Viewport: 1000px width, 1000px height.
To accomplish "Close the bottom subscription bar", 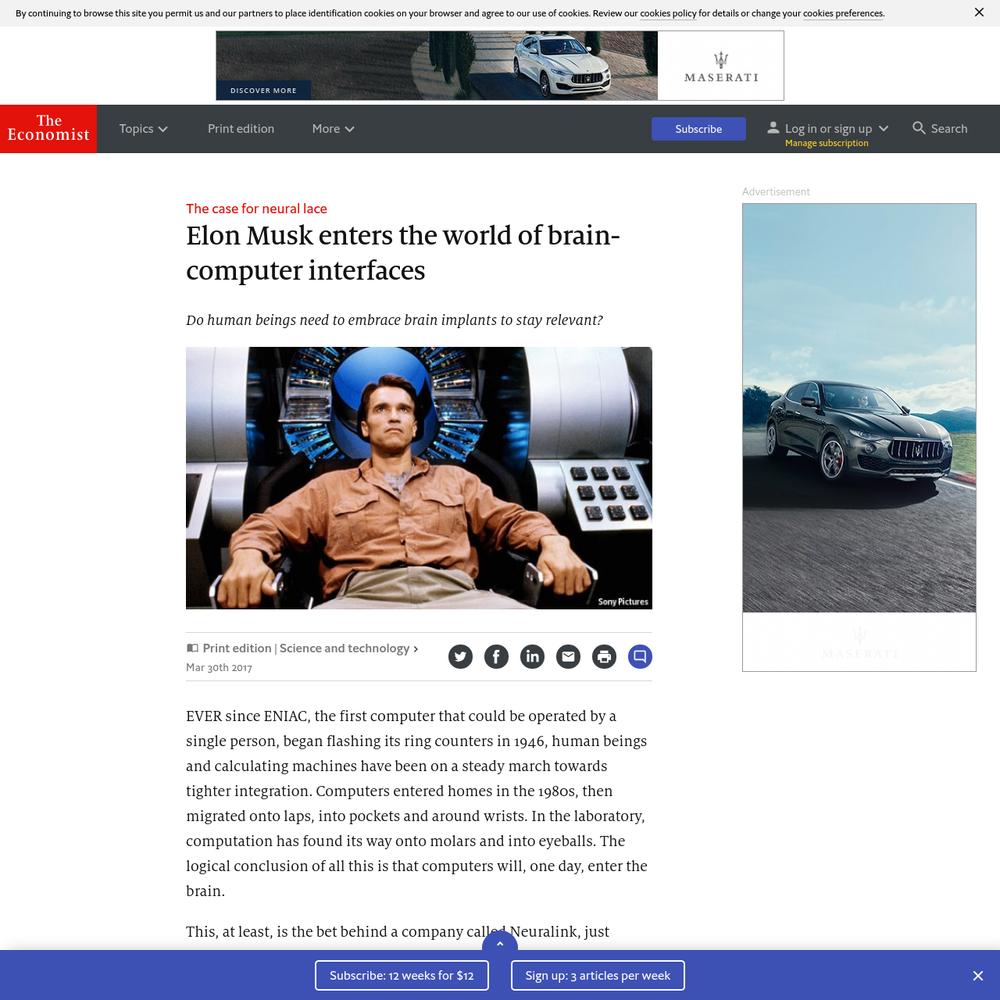I will (x=978, y=976).
